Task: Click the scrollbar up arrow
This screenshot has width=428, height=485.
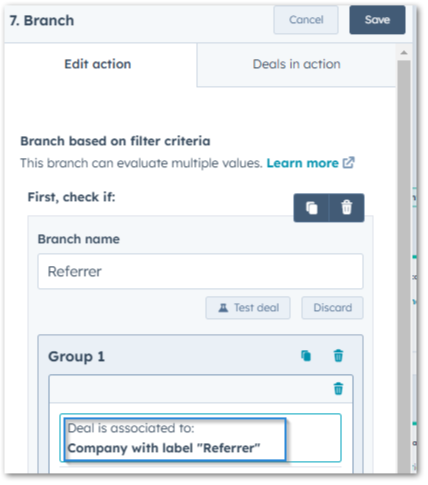Action: point(404,53)
